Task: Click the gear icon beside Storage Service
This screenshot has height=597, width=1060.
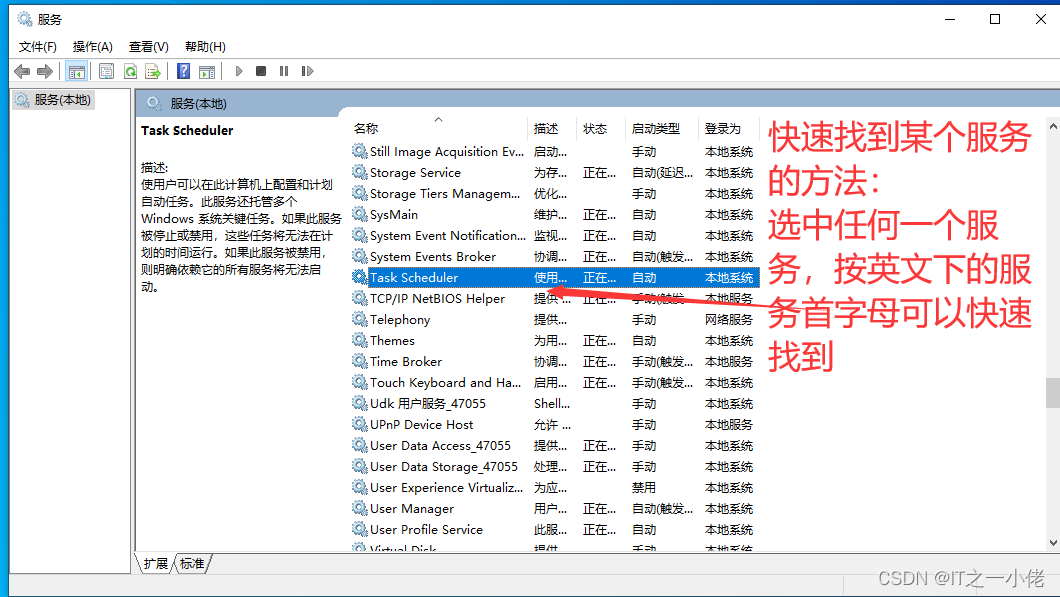Action: click(360, 172)
